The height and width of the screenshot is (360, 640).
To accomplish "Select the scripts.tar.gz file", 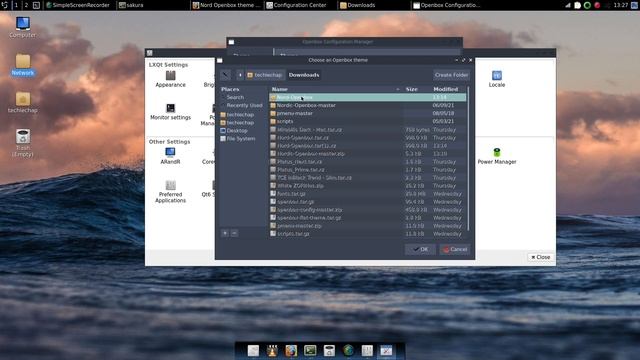I will tap(367, 234).
